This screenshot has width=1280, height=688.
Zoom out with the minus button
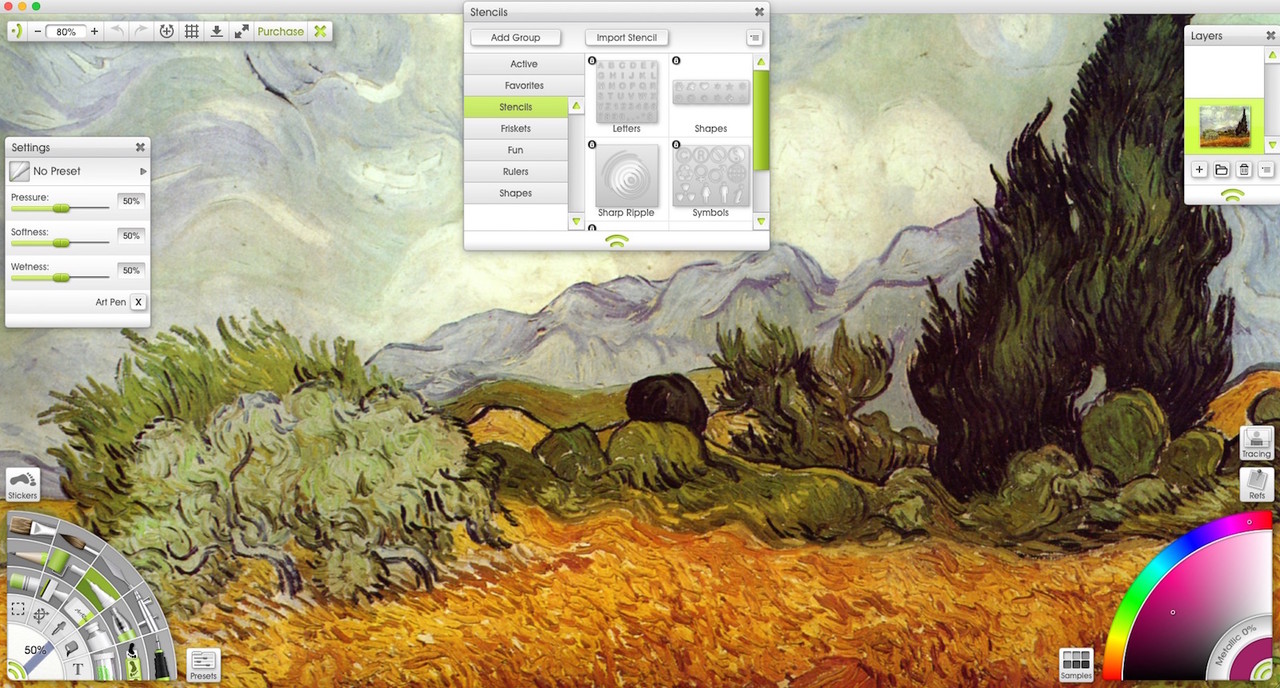click(38, 31)
